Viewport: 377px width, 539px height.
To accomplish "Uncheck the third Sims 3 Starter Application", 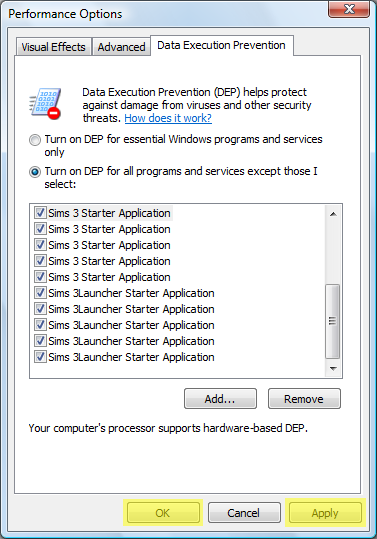I will (40, 244).
